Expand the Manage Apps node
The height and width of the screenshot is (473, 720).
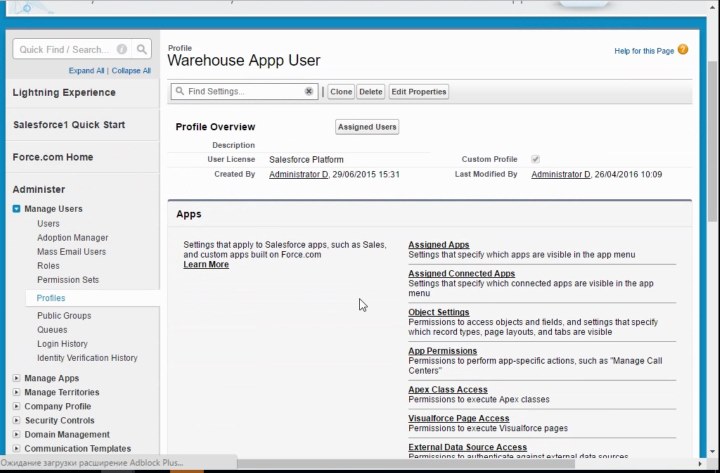pyautogui.click(x=17, y=378)
